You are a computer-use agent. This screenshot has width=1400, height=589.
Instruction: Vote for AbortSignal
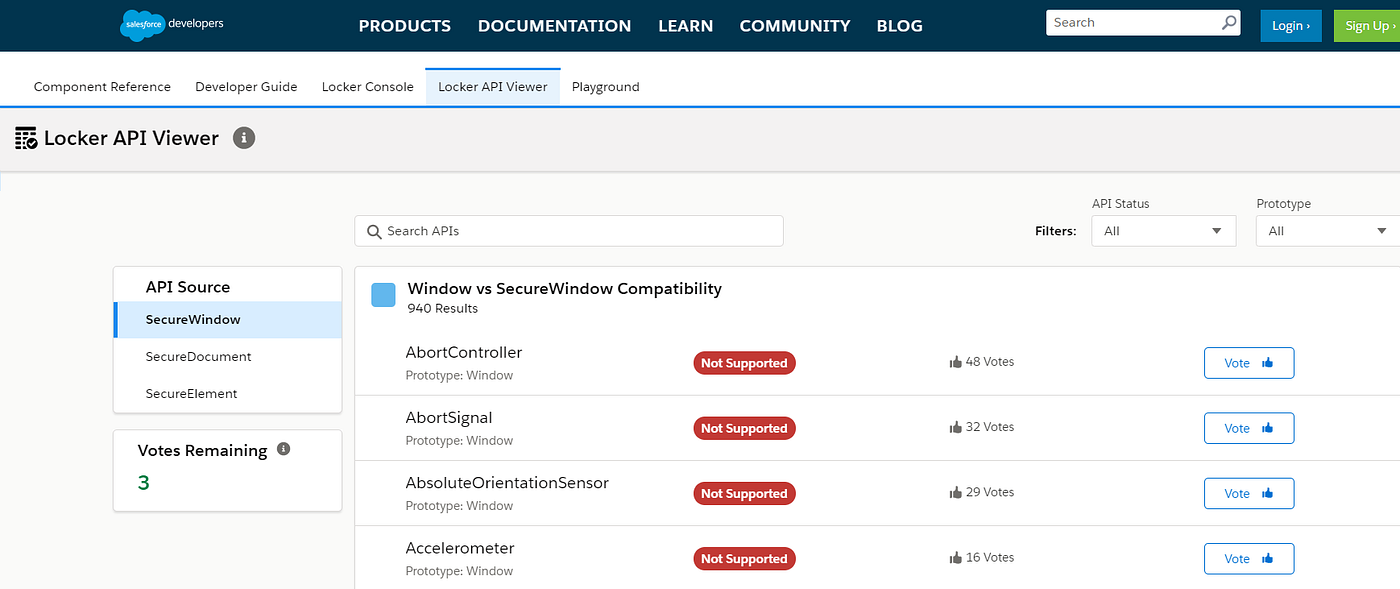[x=1249, y=428]
